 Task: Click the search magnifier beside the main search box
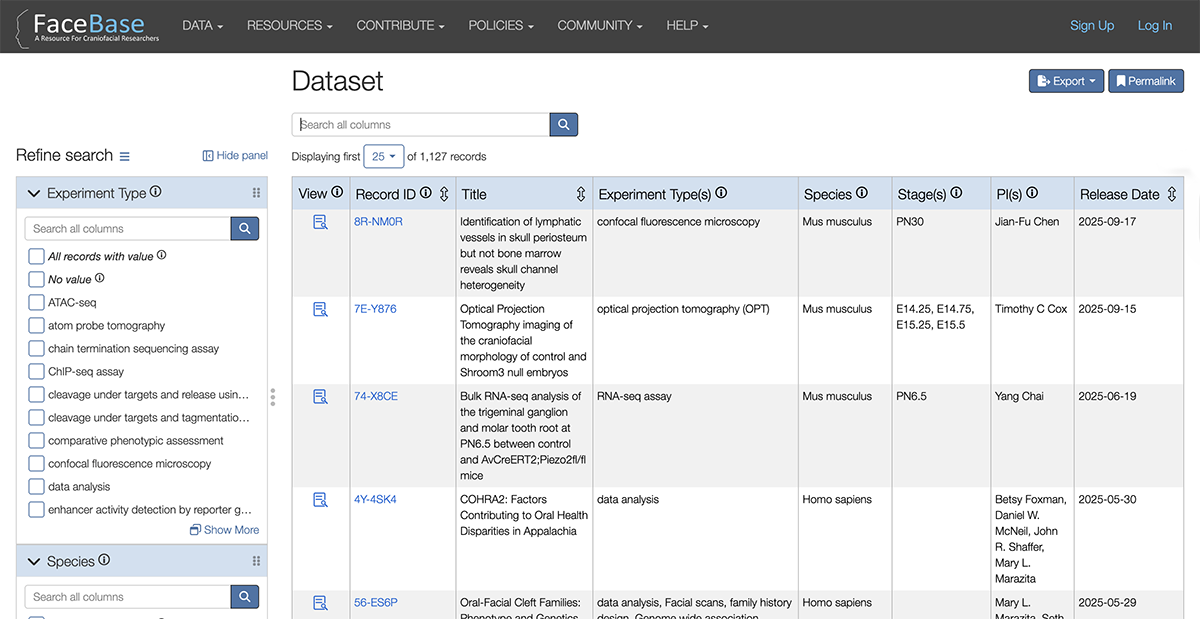click(563, 124)
